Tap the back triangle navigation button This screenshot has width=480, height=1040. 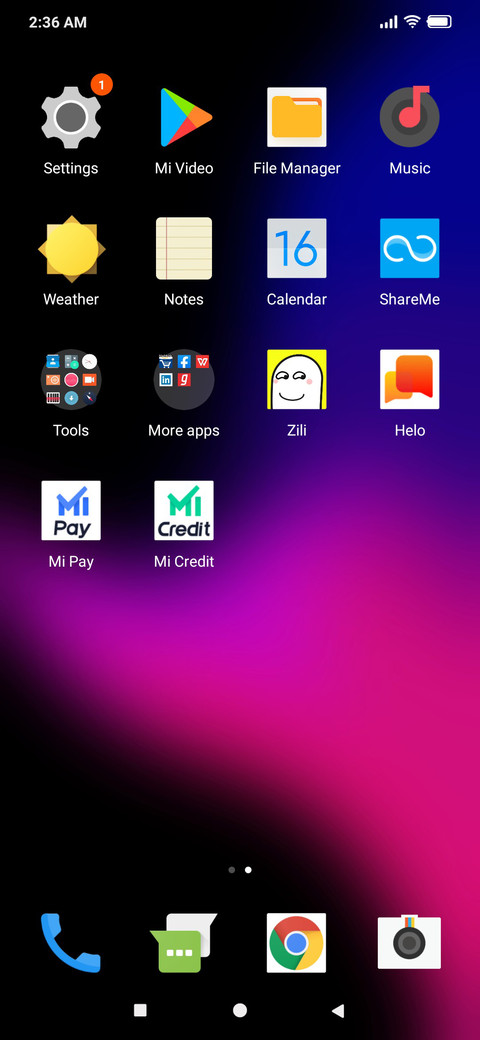(x=338, y=1011)
